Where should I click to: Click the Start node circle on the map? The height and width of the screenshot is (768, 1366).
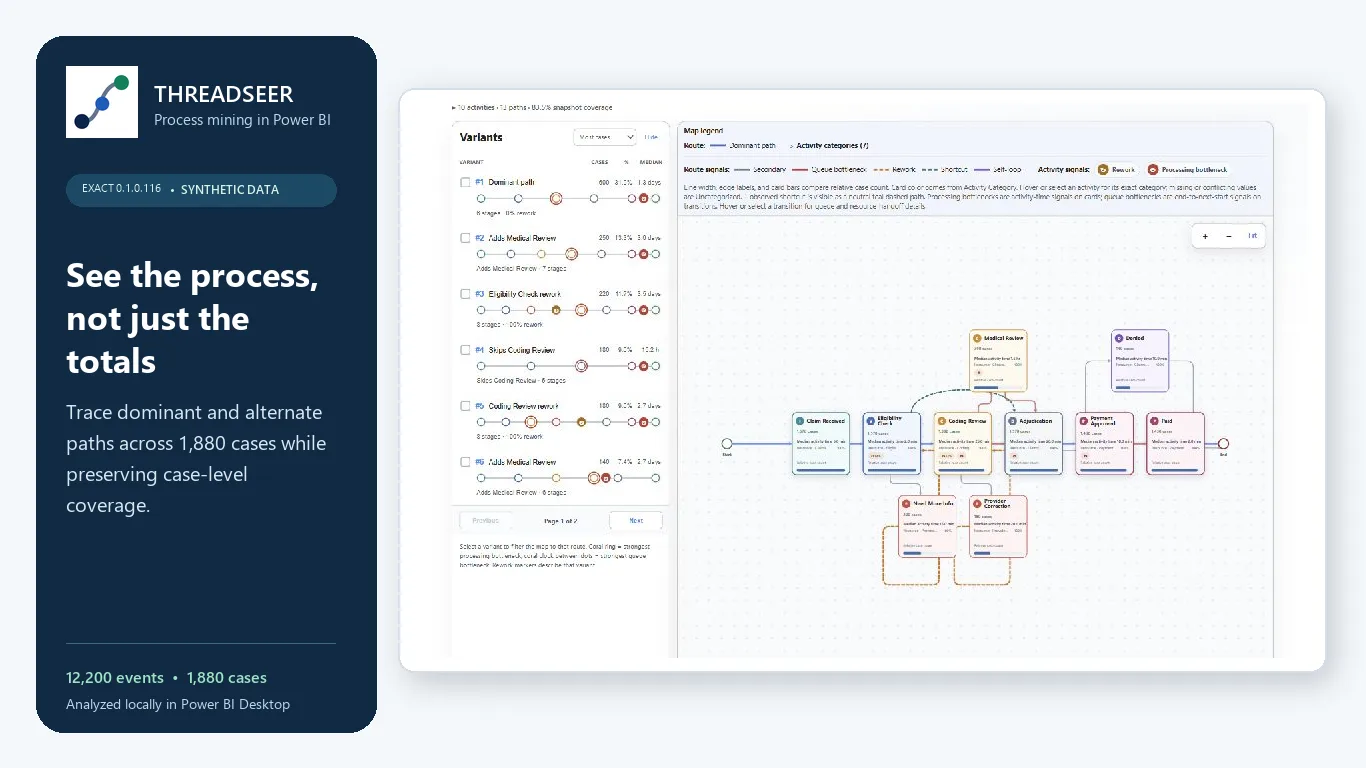click(727, 443)
